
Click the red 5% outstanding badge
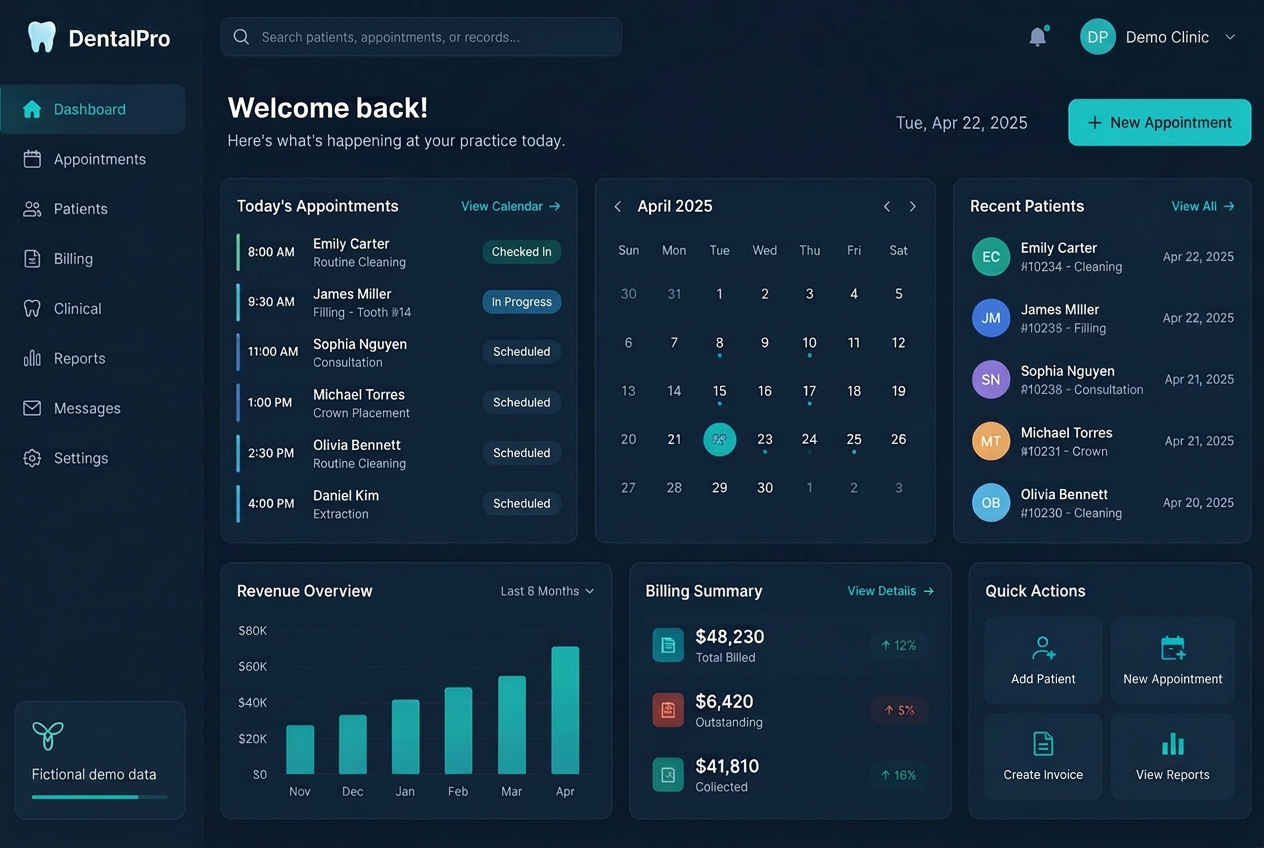pos(898,710)
